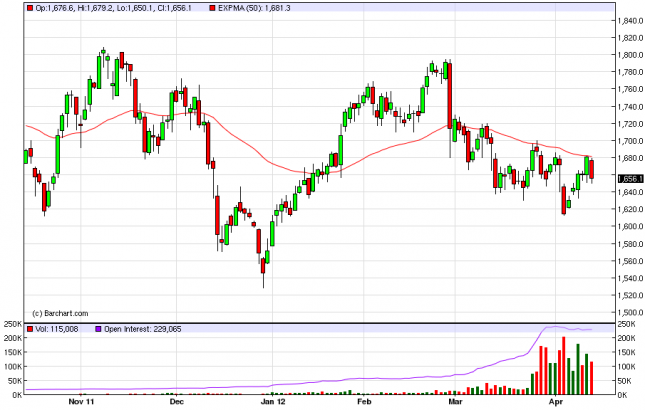Click the 1,600.0 price axis label
645x410 pixels.
click(630, 226)
